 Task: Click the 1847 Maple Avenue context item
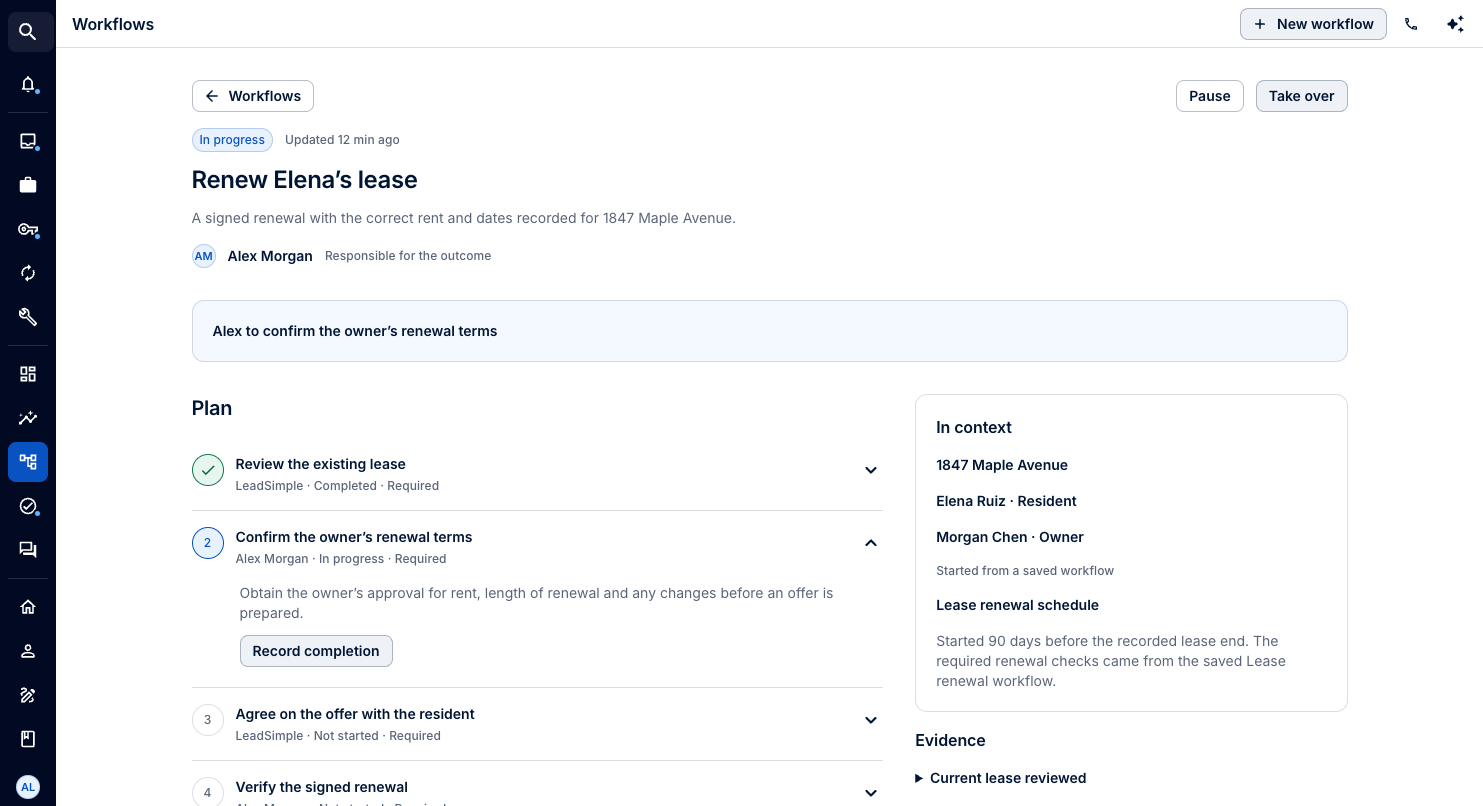pos(1002,465)
